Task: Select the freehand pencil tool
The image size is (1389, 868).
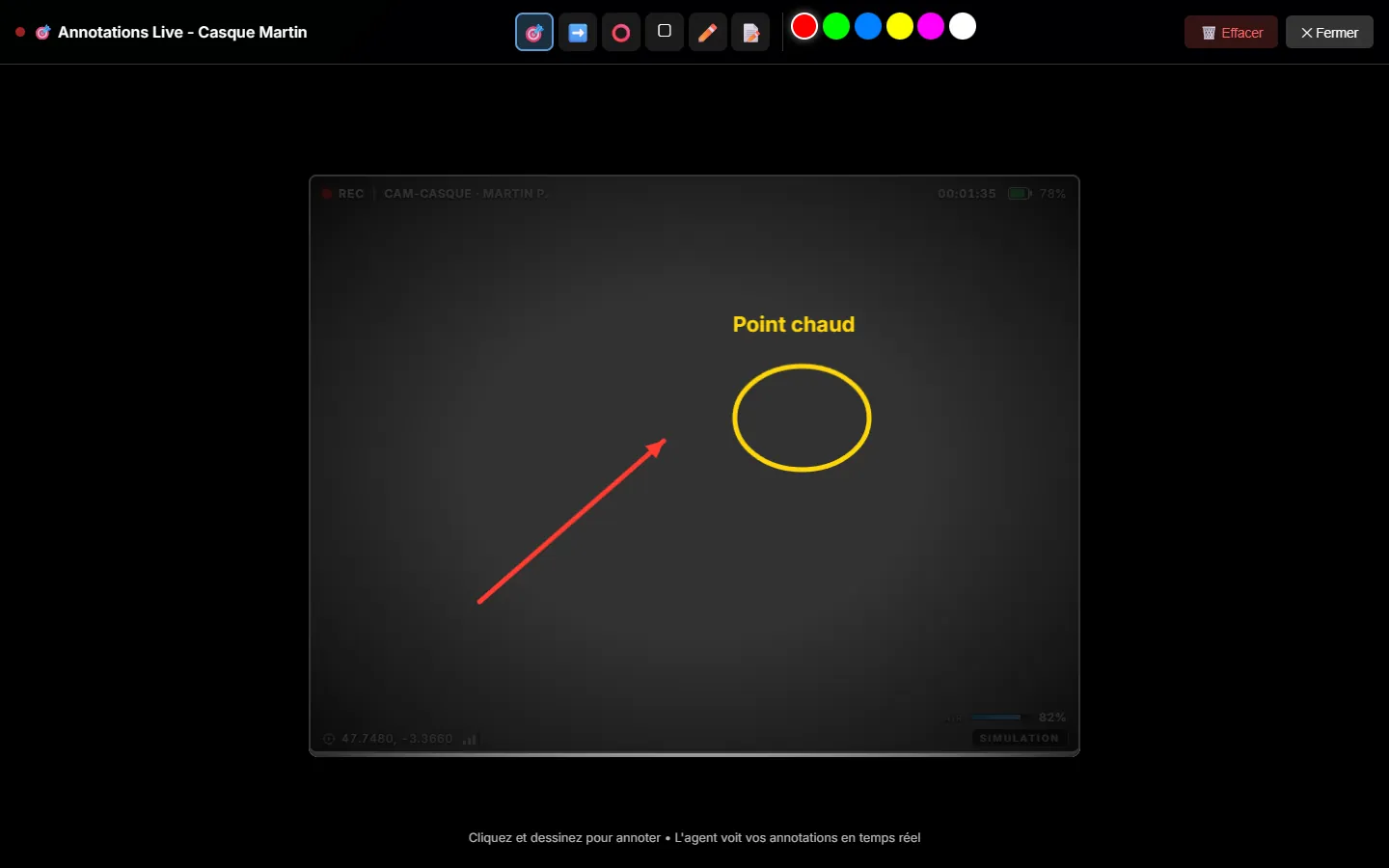Action: pos(708,33)
